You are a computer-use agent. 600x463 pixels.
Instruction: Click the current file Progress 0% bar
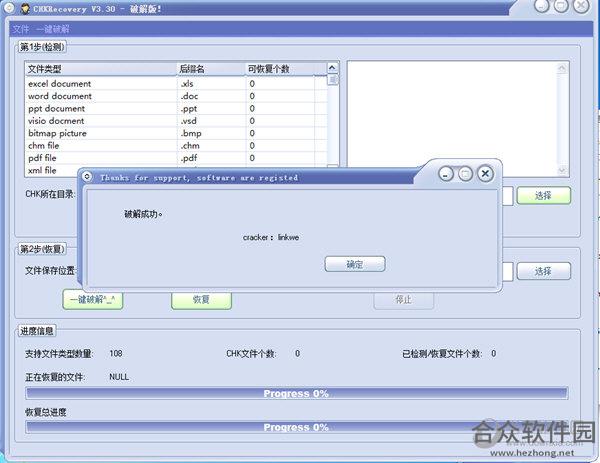pyautogui.click(x=297, y=393)
